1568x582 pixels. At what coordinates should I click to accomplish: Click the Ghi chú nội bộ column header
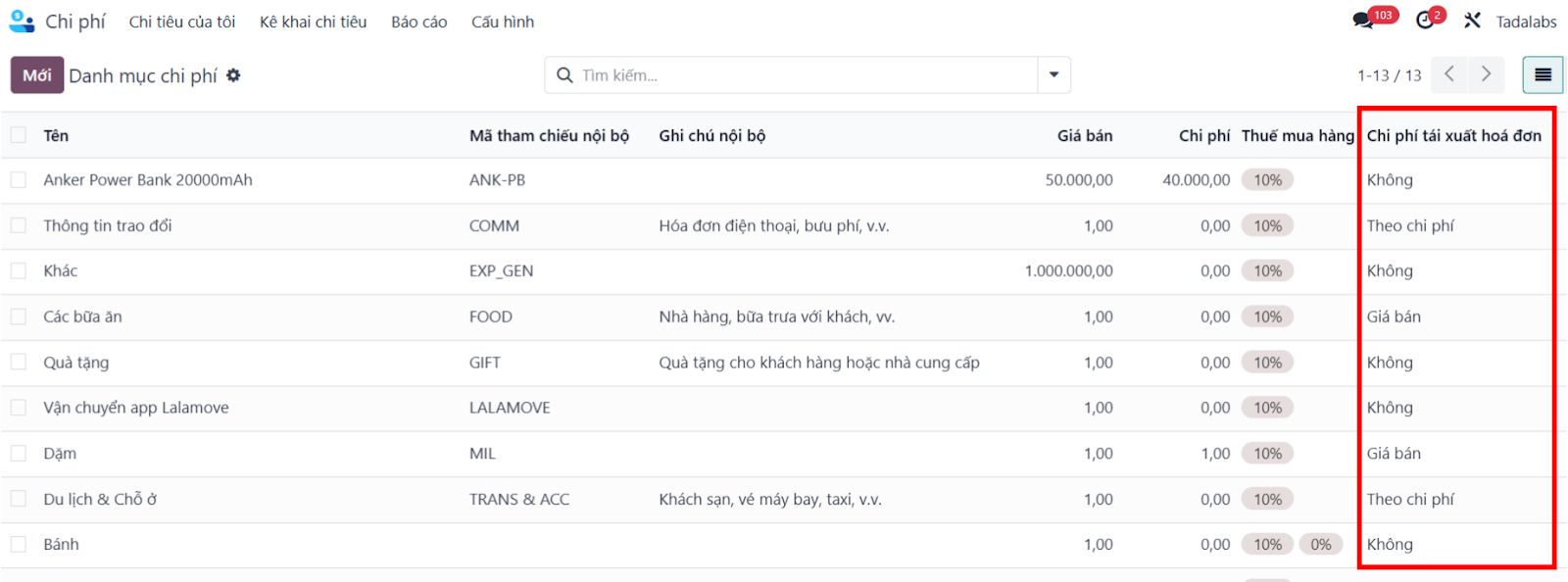coord(712,135)
